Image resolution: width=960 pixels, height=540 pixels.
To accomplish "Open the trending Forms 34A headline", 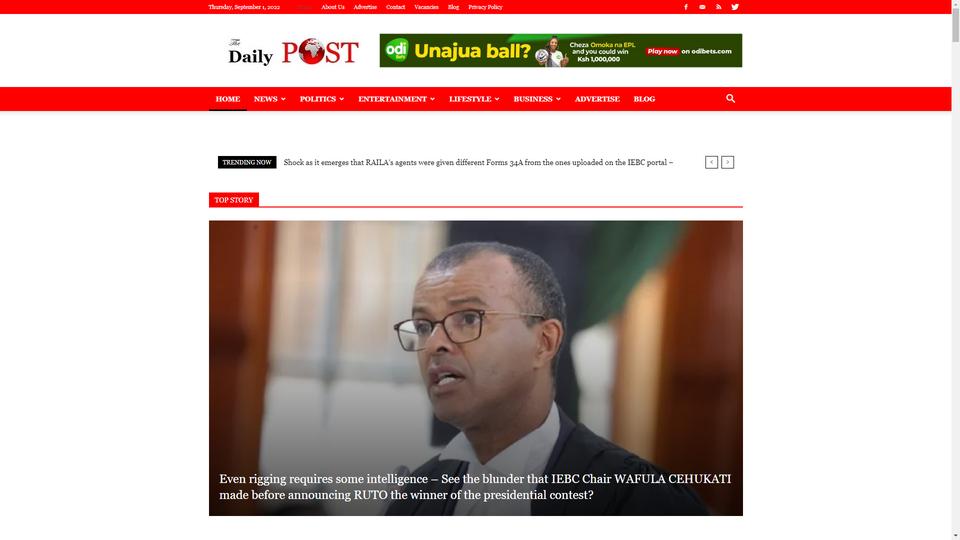I will [478, 162].
